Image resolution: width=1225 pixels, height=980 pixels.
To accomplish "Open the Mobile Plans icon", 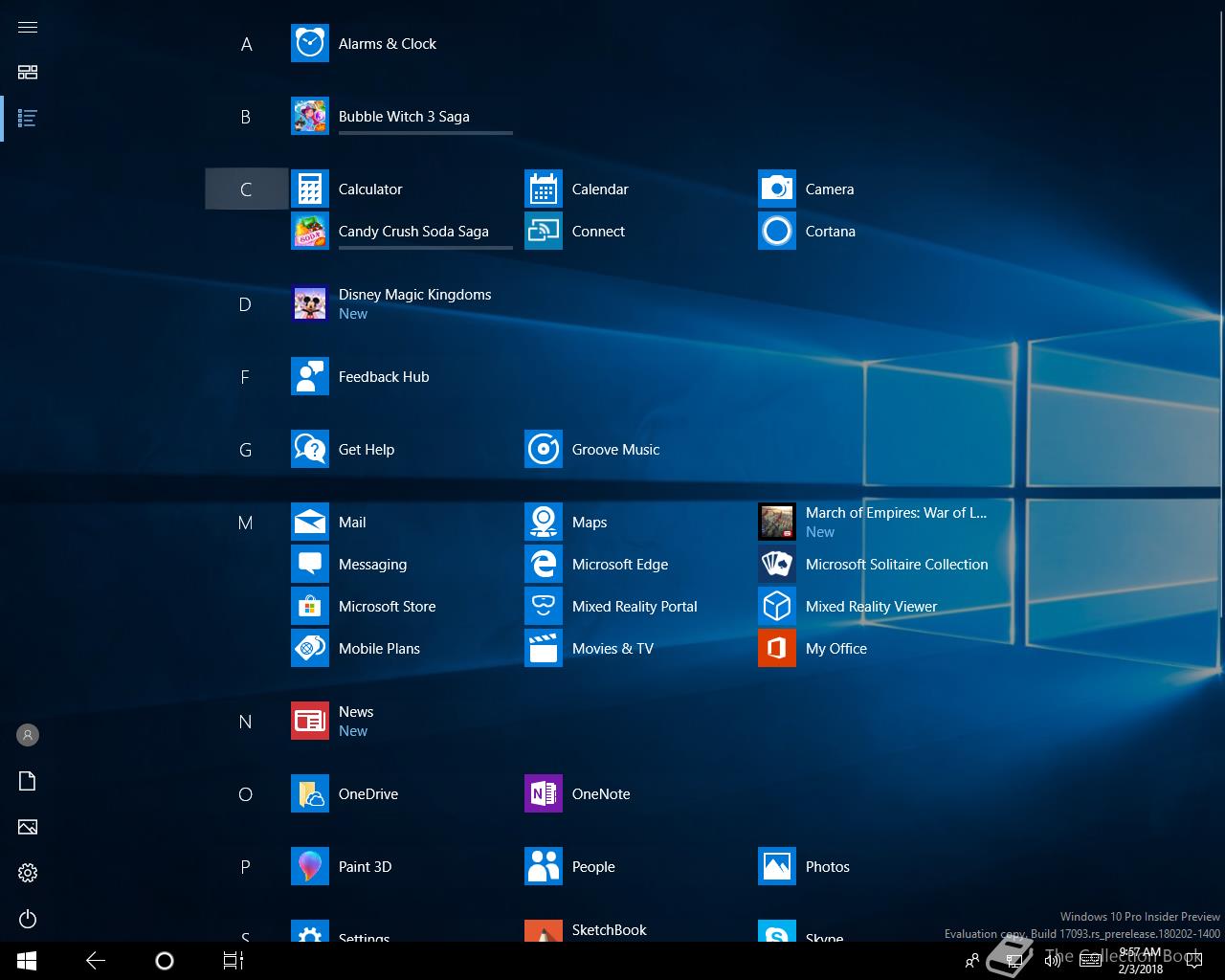I will click(x=309, y=649).
